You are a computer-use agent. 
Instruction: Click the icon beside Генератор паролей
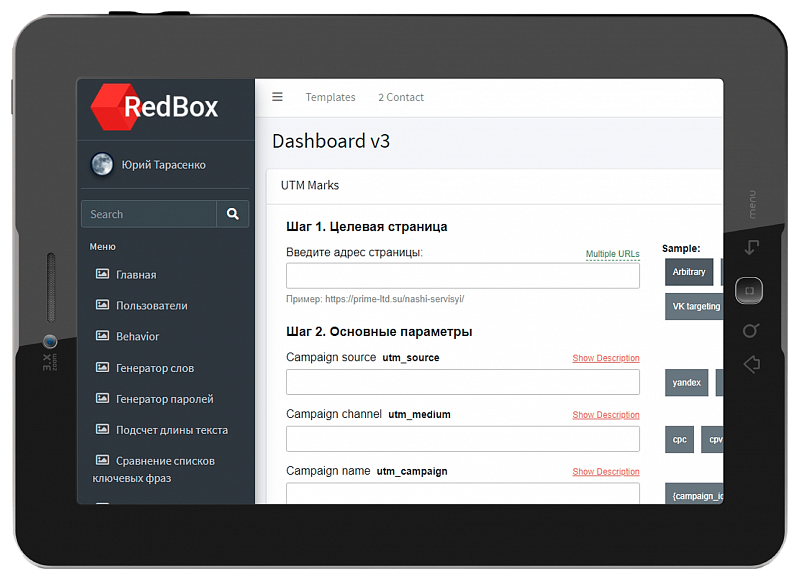point(102,399)
